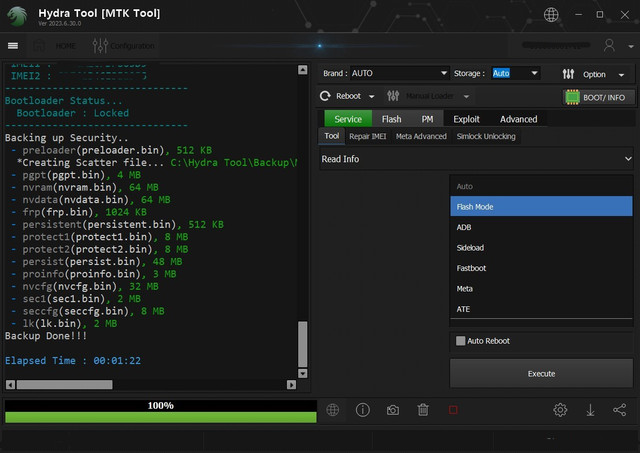
Task: Expand the Manual Loader dropdown arrow
Action: point(466,97)
